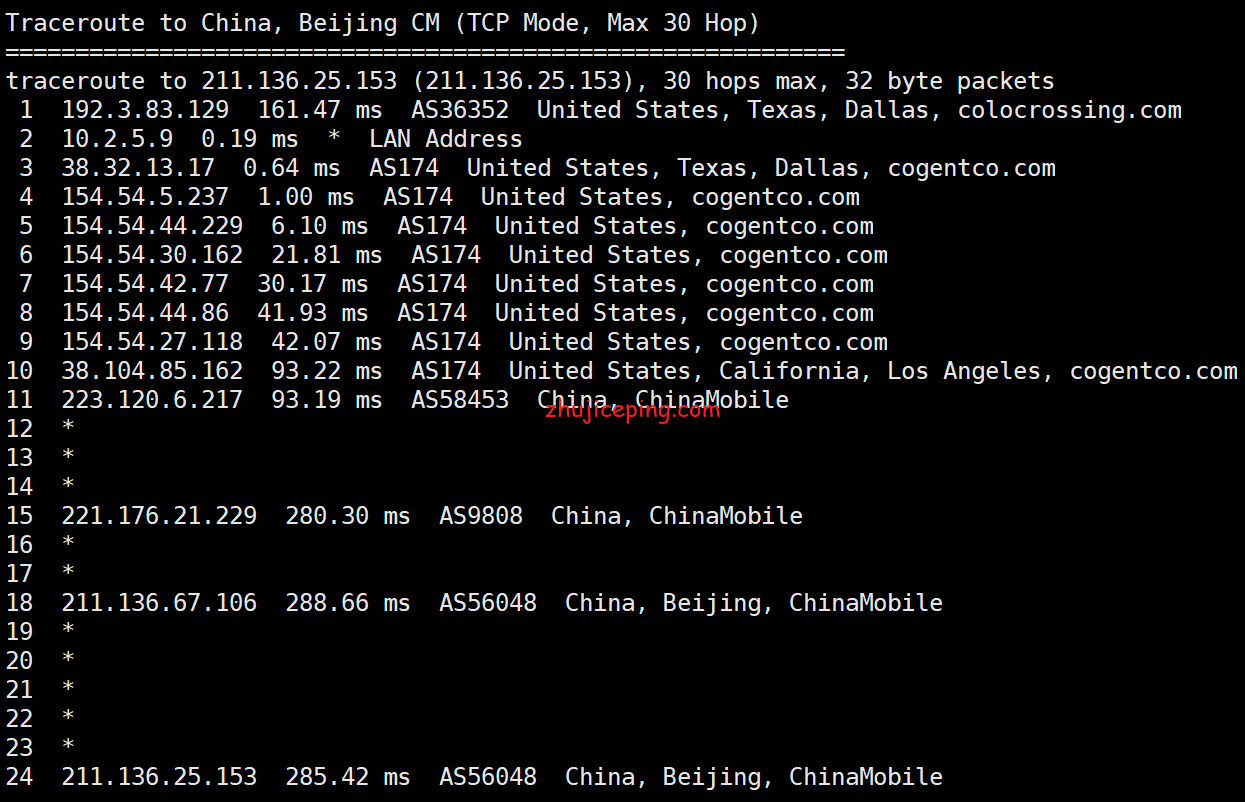Click the colocrossing.com text
This screenshot has width=1245, height=802.
tap(1070, 110)
